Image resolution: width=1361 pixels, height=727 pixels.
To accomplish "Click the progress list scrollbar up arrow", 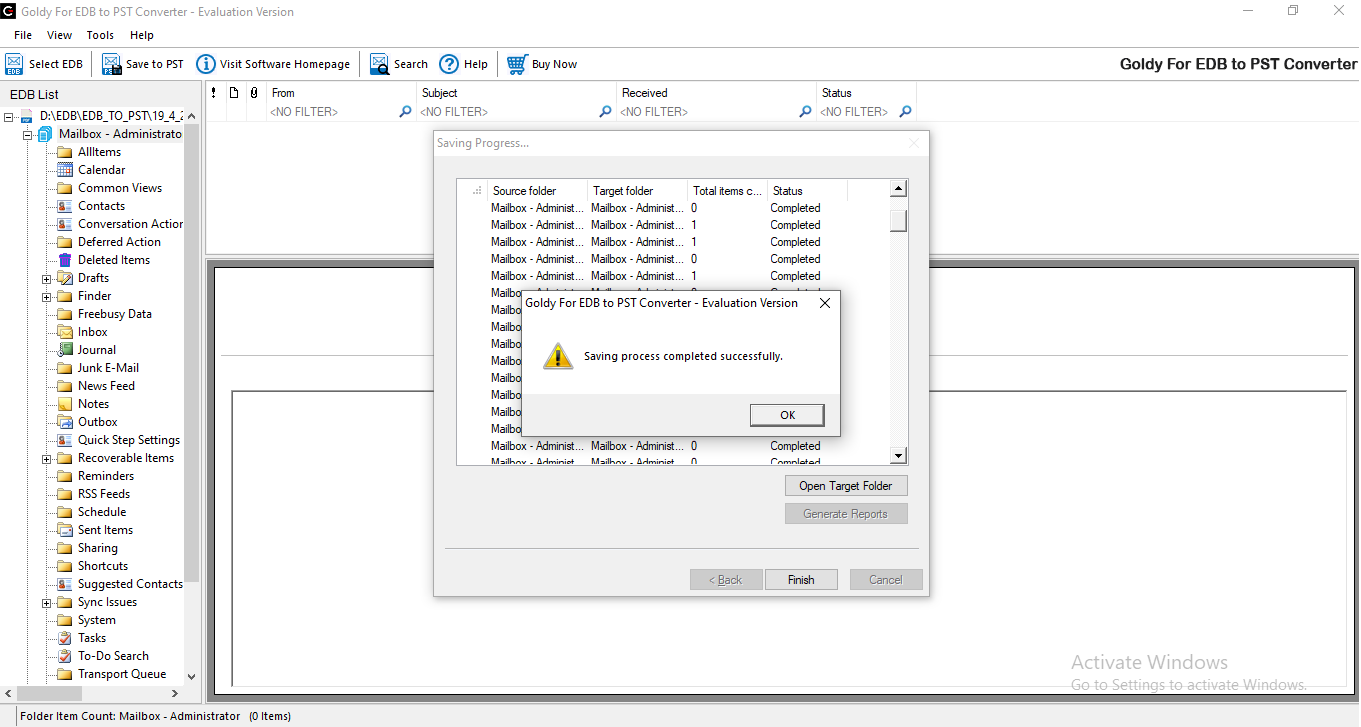I will pyautogui.click(x=898, y=189).
